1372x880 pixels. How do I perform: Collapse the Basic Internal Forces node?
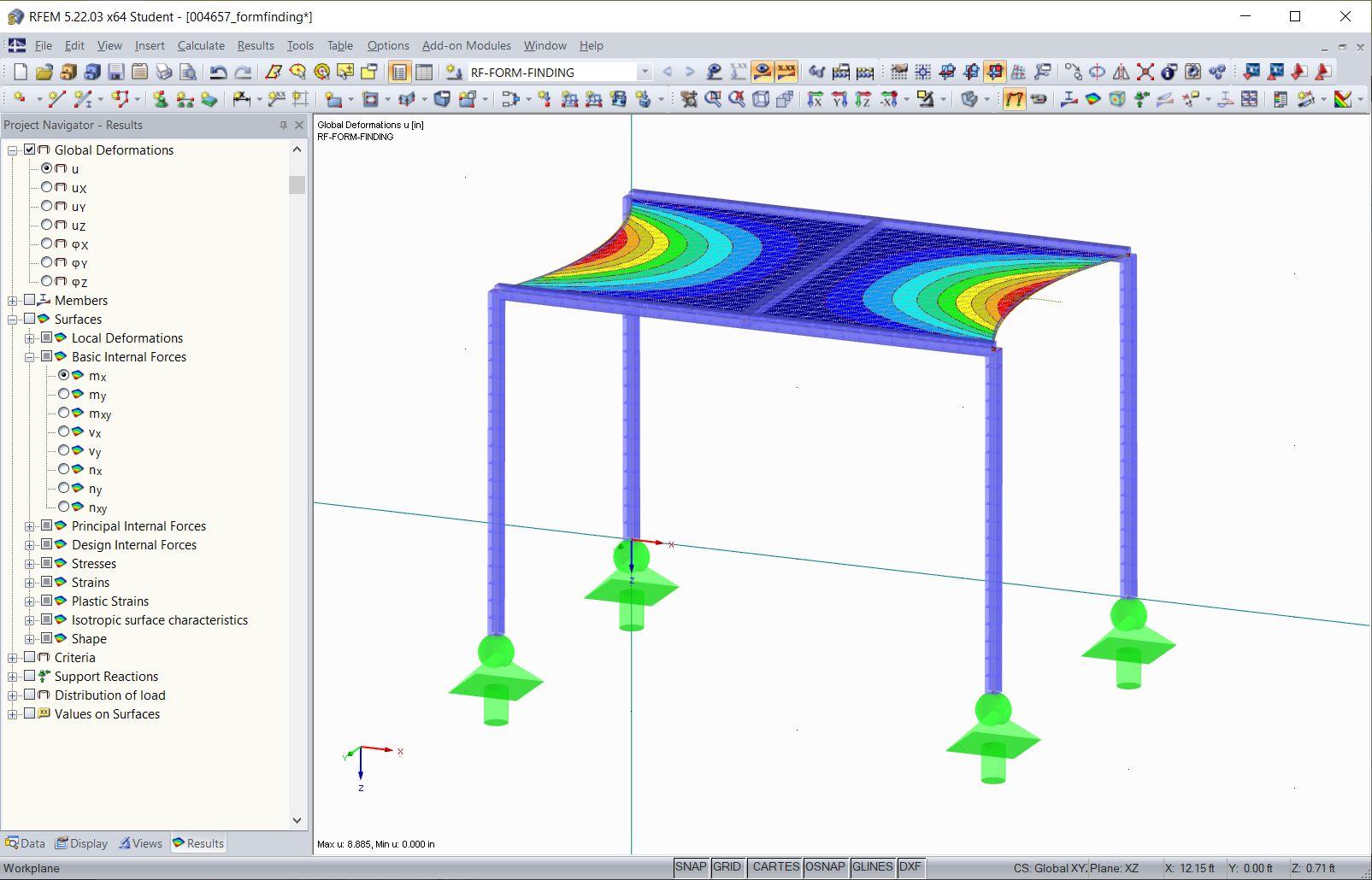click(30, 357)
